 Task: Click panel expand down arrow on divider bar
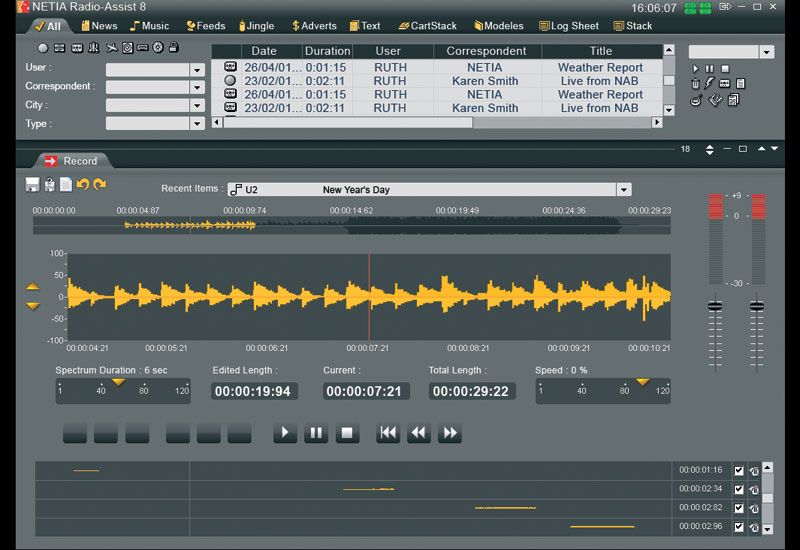click(774, 148)
